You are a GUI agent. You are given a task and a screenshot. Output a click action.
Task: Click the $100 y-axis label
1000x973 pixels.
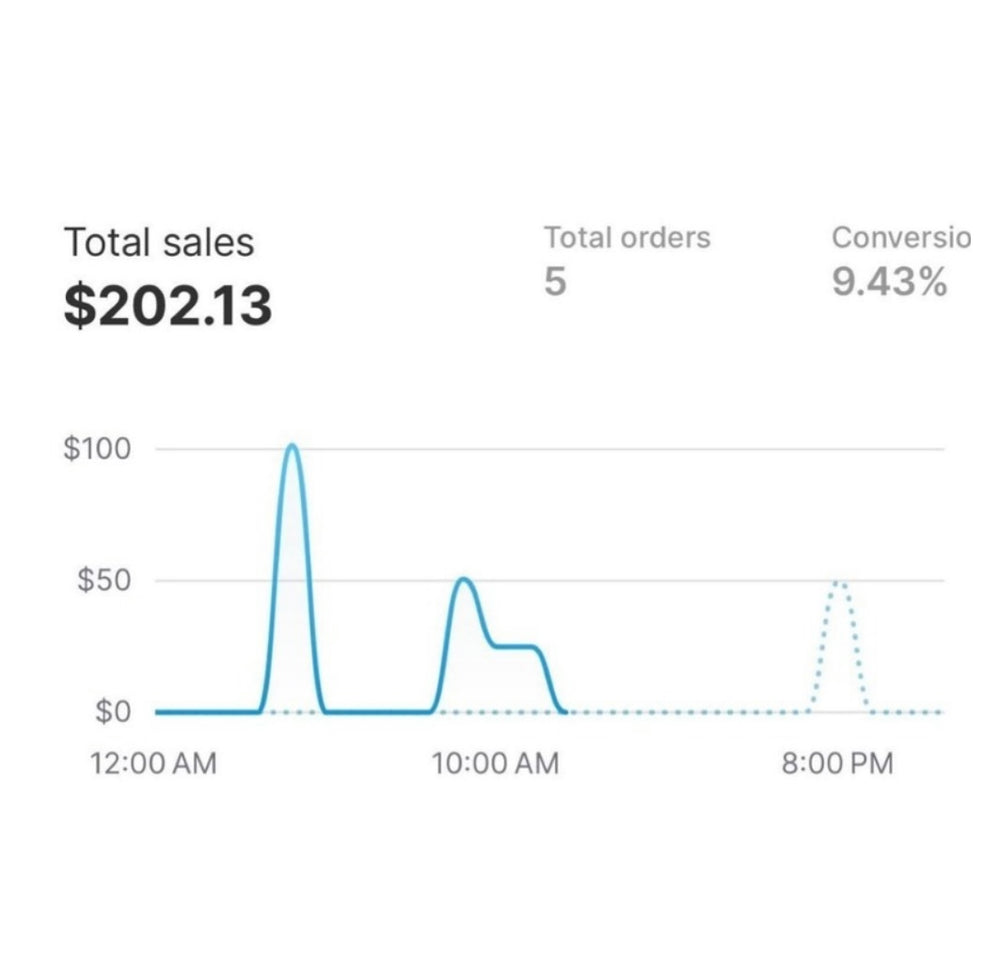point(97,449)
